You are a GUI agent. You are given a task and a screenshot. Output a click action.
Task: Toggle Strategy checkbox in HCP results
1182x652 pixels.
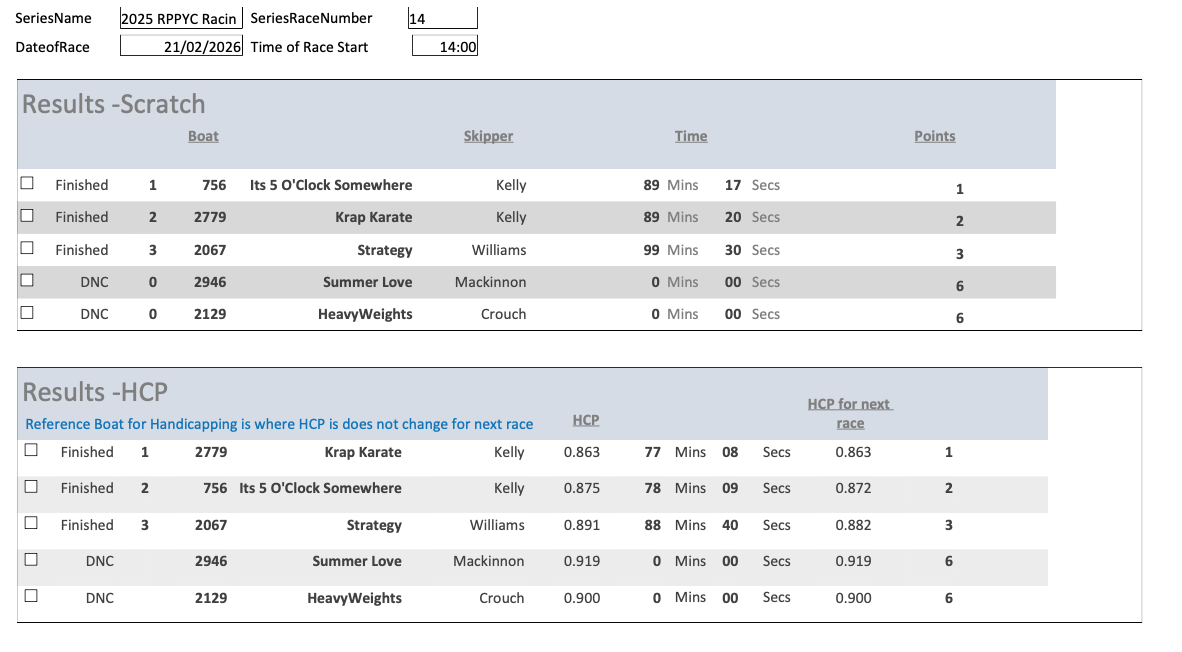point(31,524)
